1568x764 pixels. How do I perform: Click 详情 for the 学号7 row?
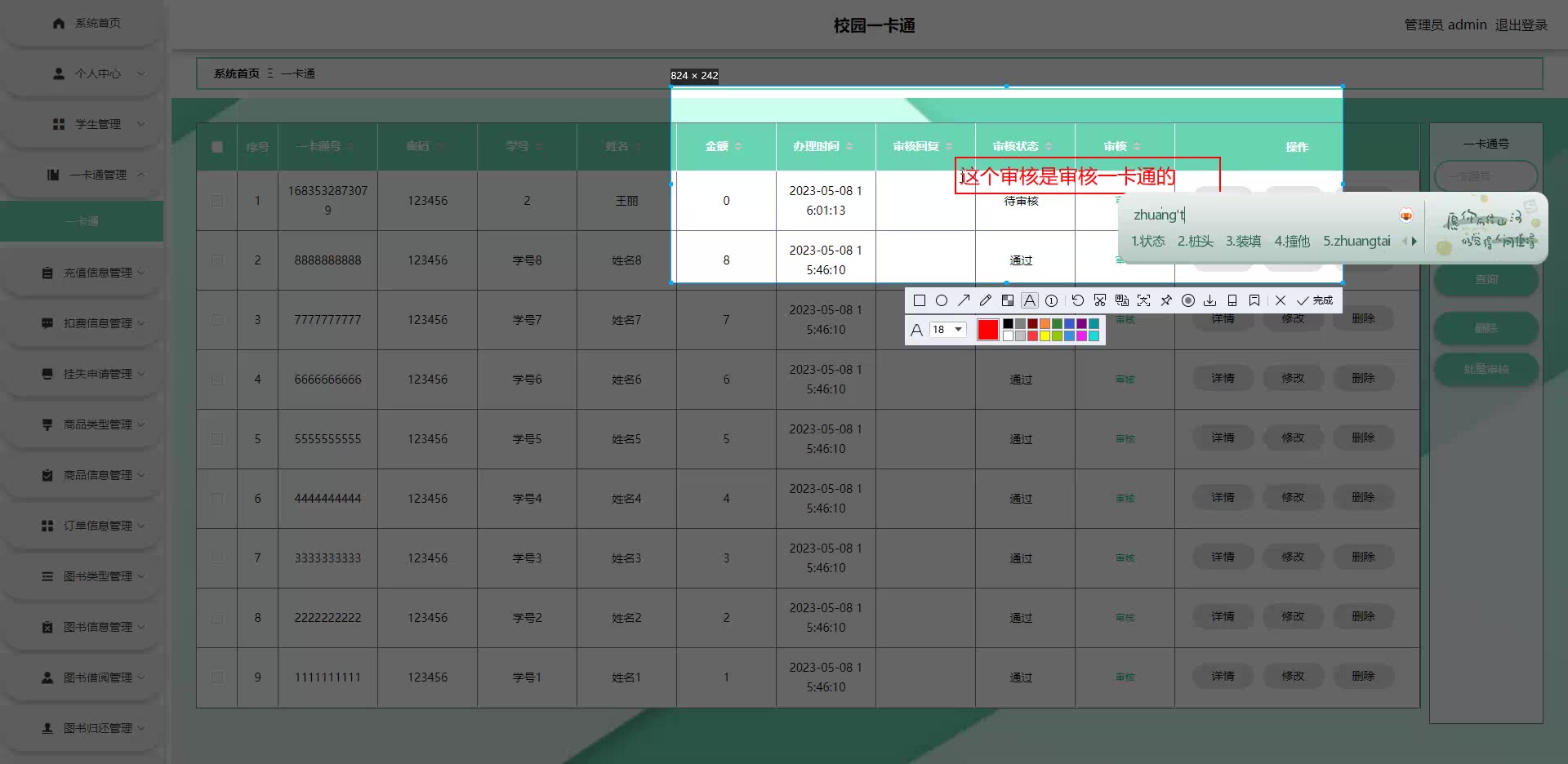coord(1223,319)
